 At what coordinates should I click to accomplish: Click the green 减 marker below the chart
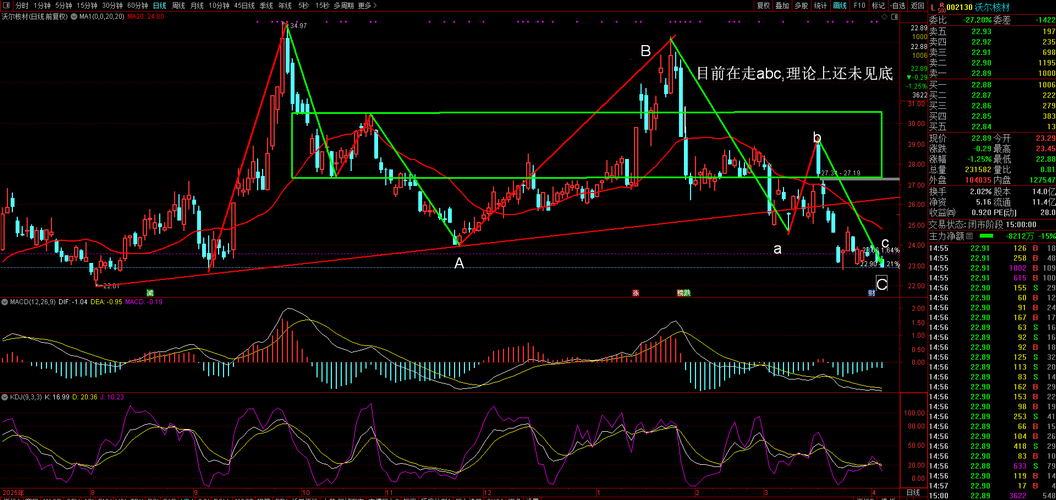click(150, 292)
